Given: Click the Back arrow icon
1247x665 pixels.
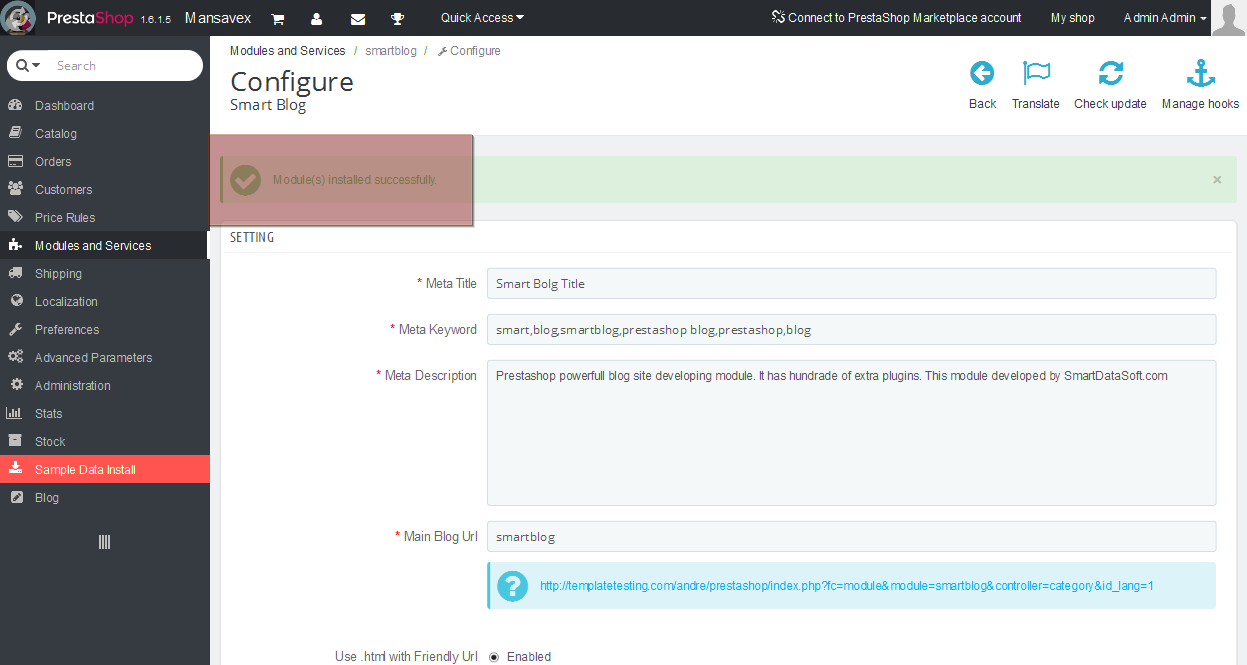Looking at the screenshot, I should [982, 73].
